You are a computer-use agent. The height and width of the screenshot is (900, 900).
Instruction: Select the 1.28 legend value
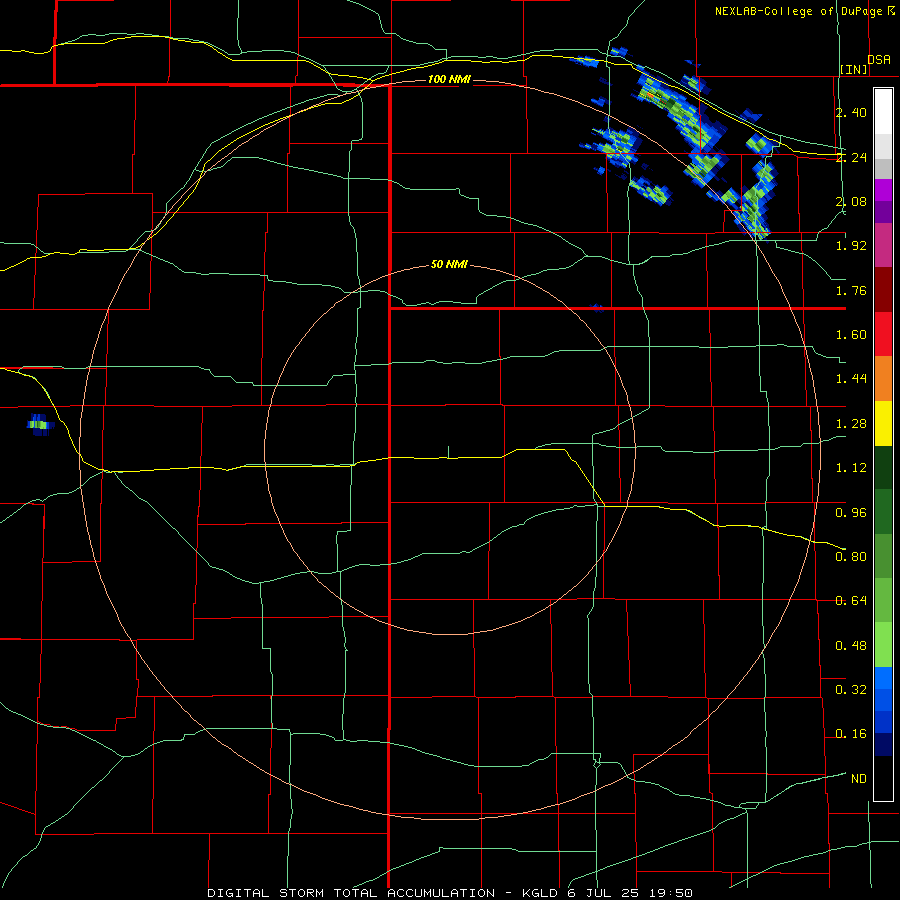pyautogui.click(x=851, y=424)
